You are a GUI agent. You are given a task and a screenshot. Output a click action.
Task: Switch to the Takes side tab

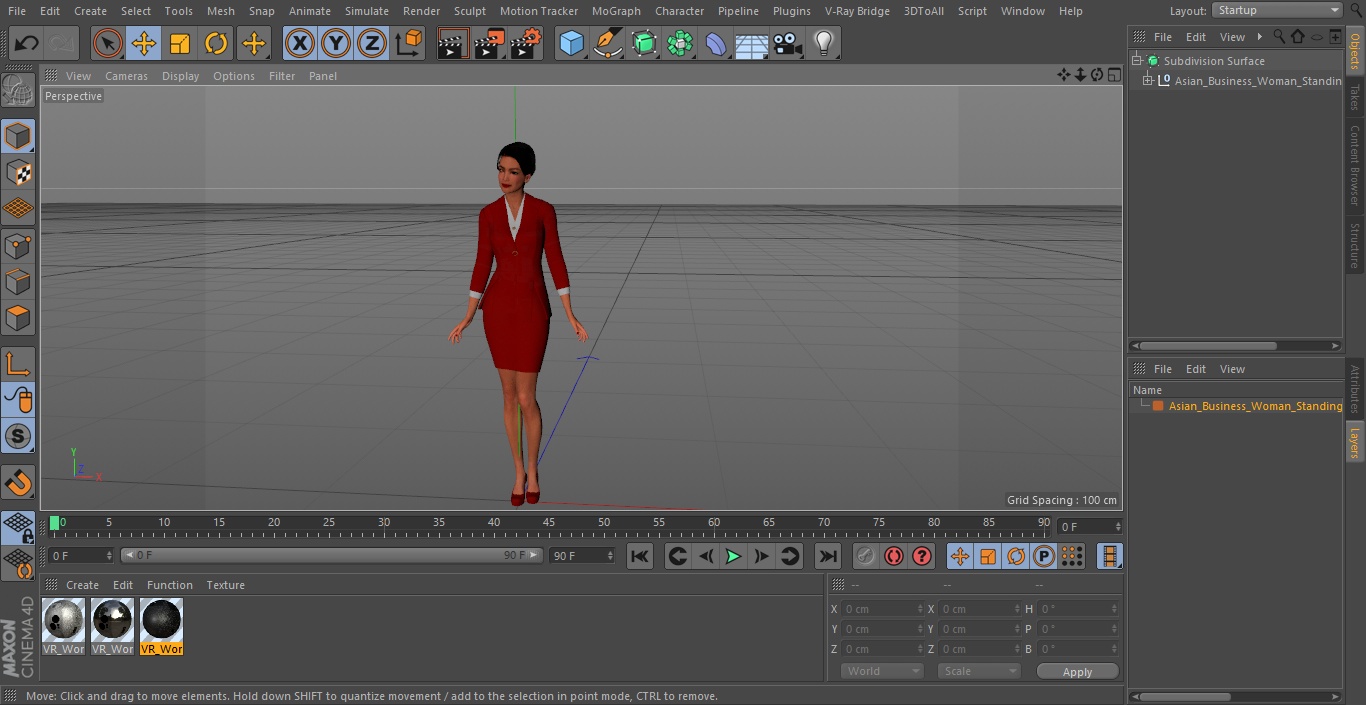pos(1355,97)
